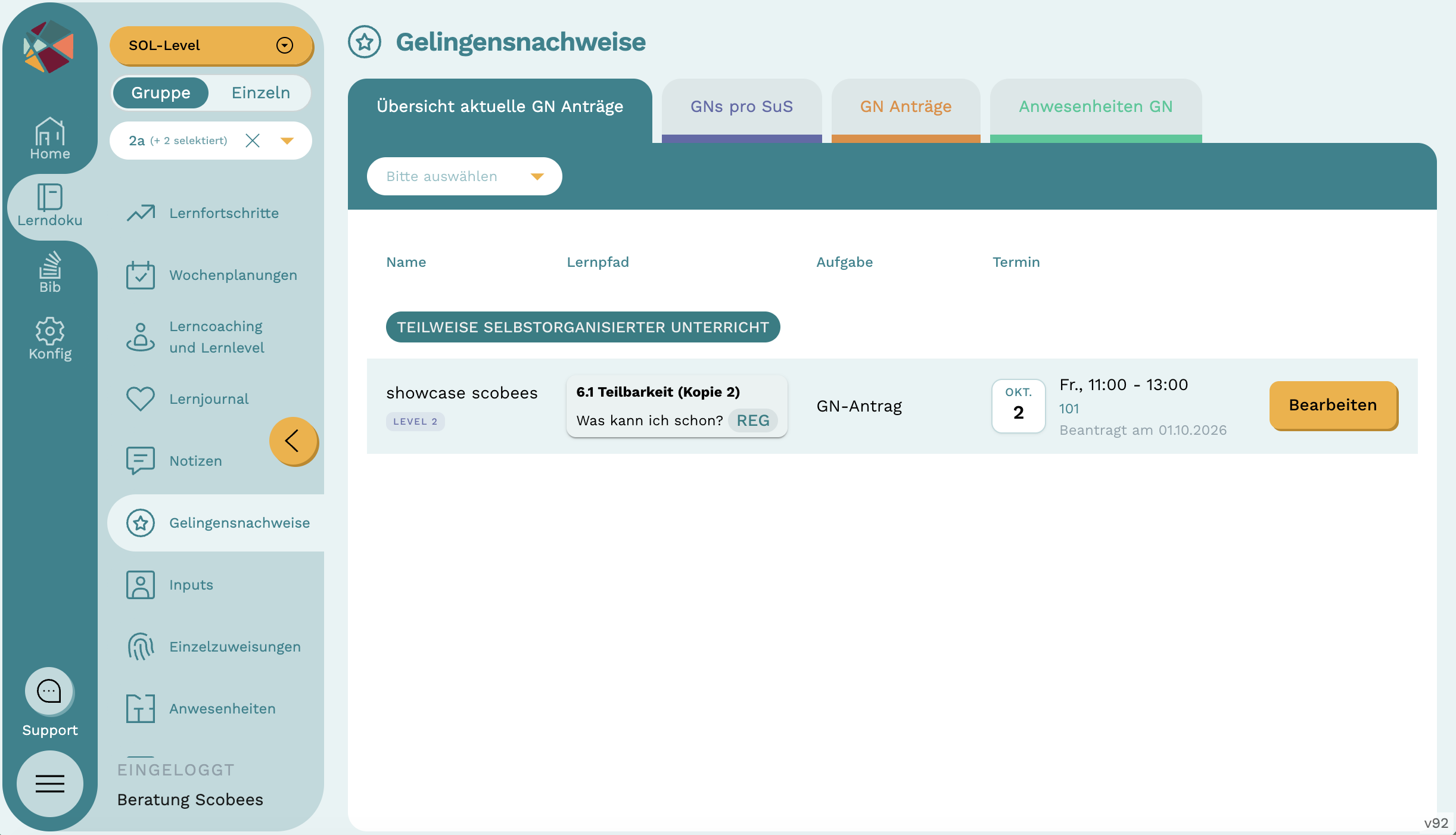Screen dimensions: 1456x835
Task: Click the LEVEL 2 badge
Action: coord(415,421)
